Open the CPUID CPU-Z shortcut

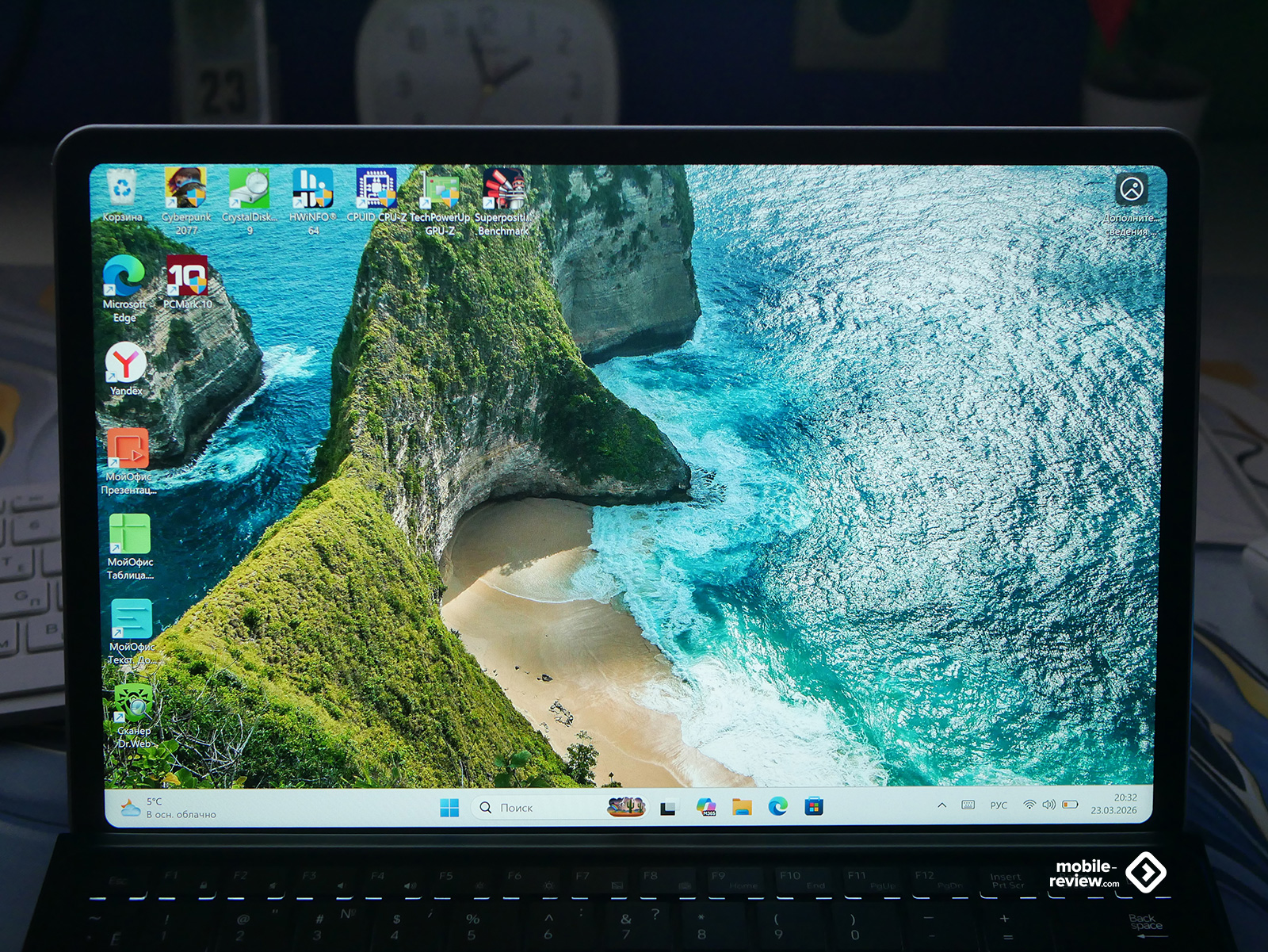coord(376,189)
